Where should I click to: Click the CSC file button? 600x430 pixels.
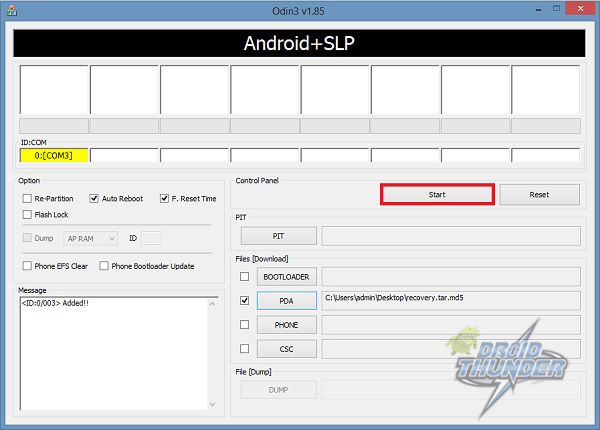coord(286,349)
